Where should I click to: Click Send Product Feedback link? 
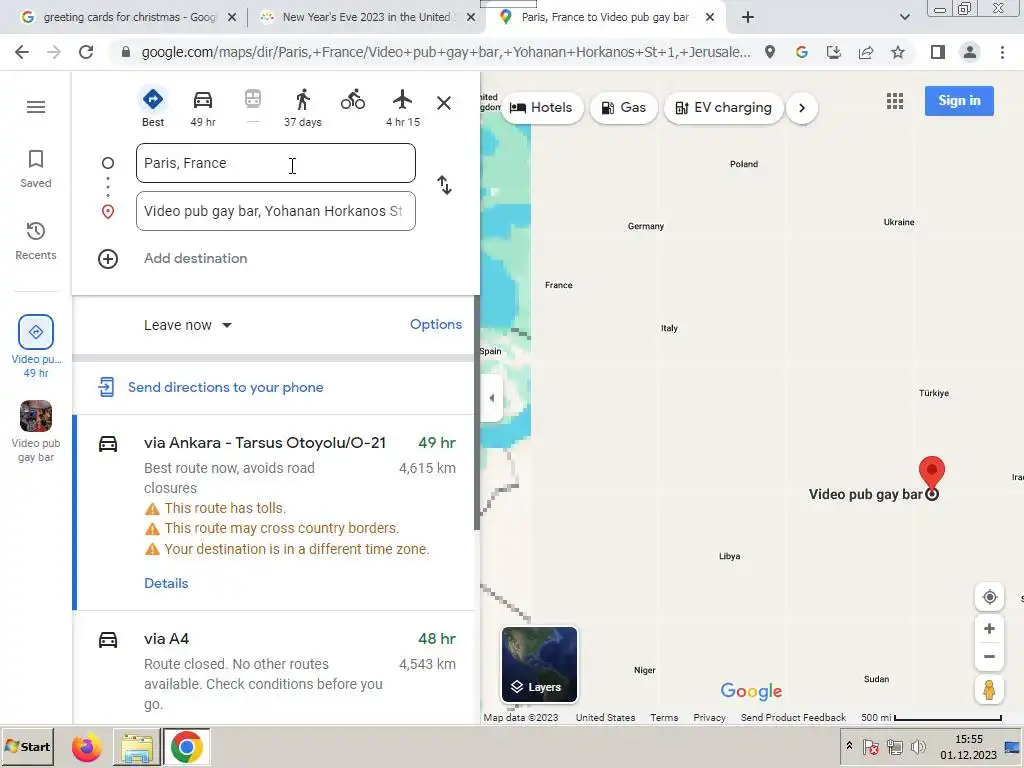(793, 718)
